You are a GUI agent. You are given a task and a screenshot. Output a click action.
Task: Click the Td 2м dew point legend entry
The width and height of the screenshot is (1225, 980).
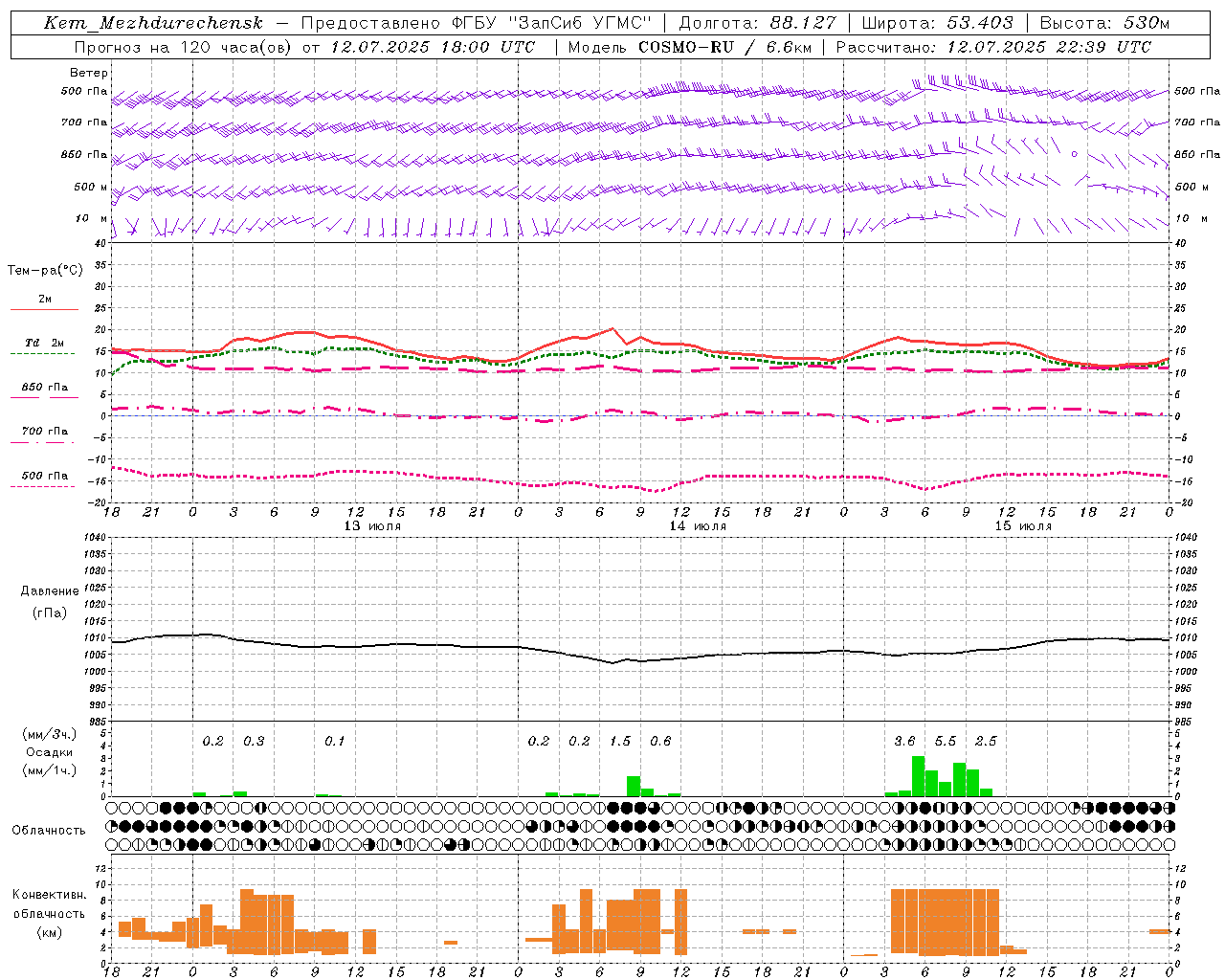pos(45,343)
